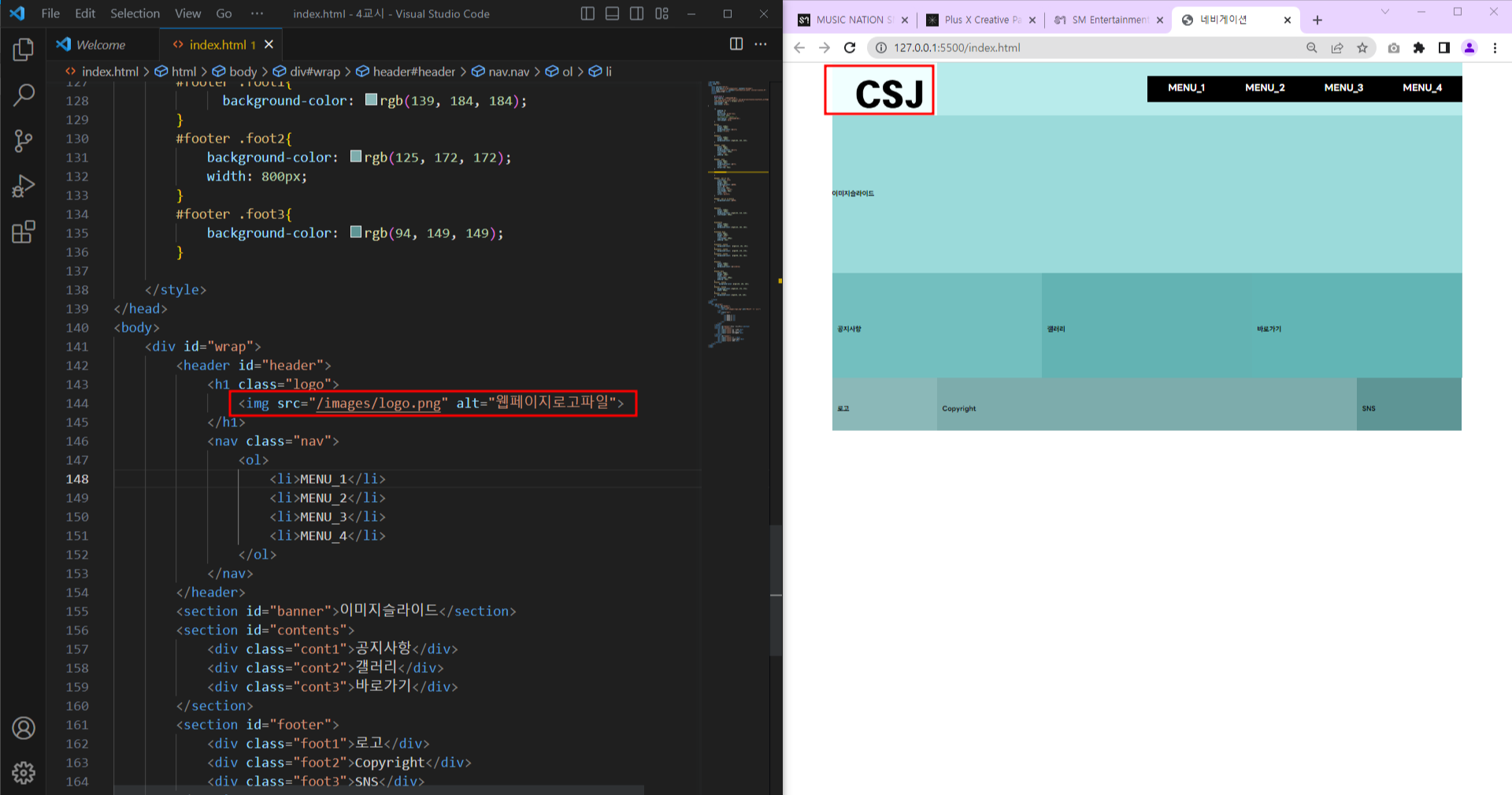The width and height of the screenshot is (1512, 795).
Task: Open the Explorer view in VS Code
Action: (24, 50)
